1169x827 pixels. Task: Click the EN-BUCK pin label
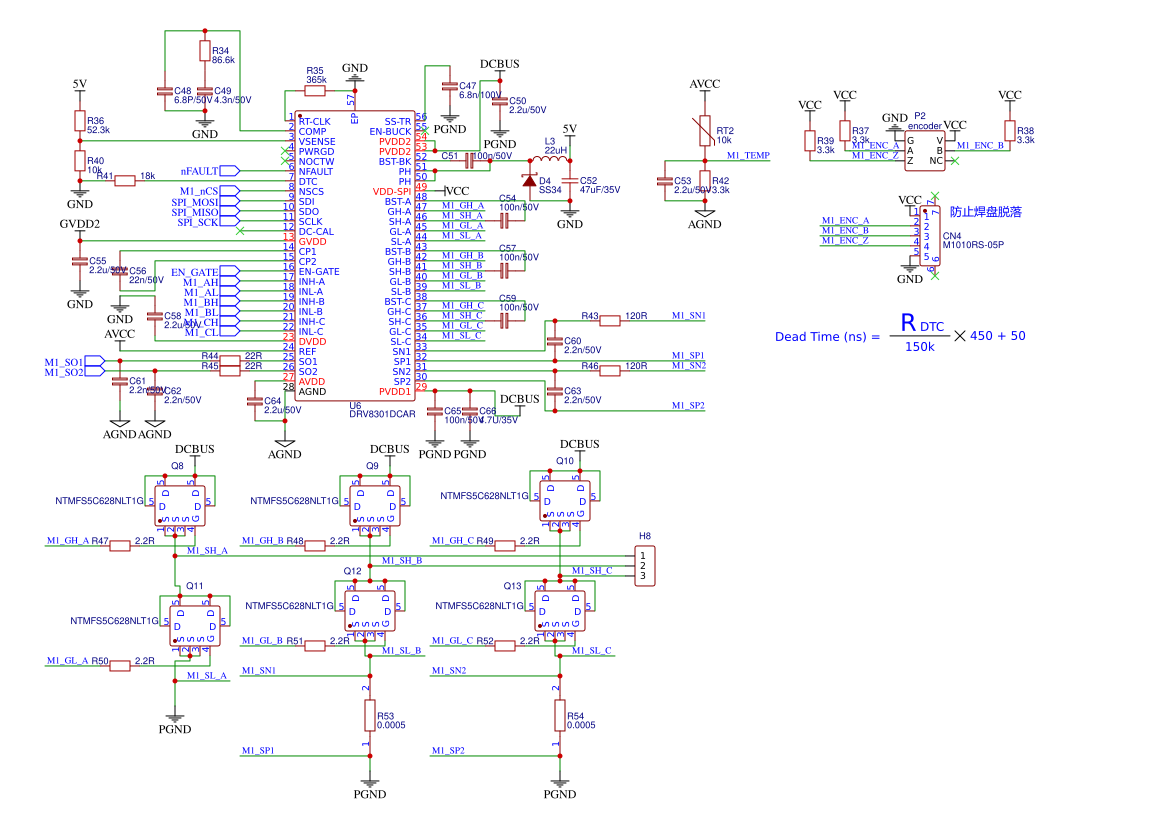390,131
